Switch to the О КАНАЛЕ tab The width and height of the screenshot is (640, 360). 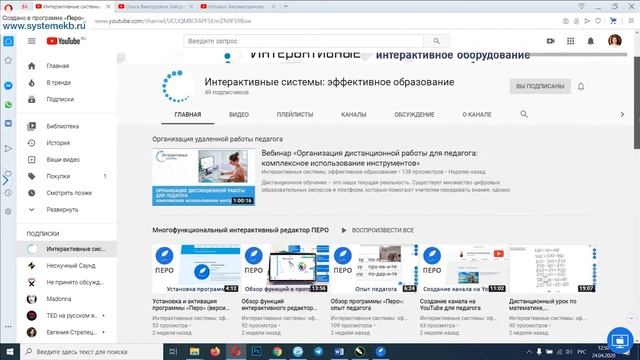(477, 115)
